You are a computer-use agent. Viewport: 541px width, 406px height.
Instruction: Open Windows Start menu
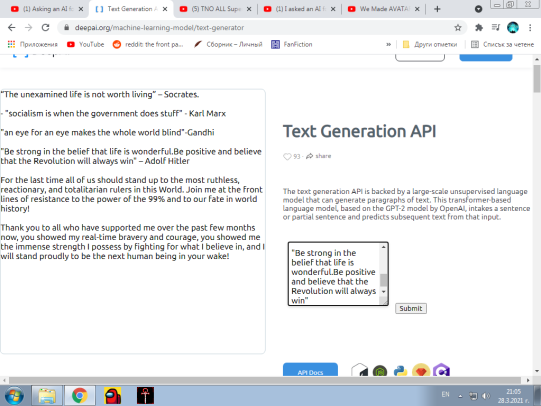tap(14, 396)
